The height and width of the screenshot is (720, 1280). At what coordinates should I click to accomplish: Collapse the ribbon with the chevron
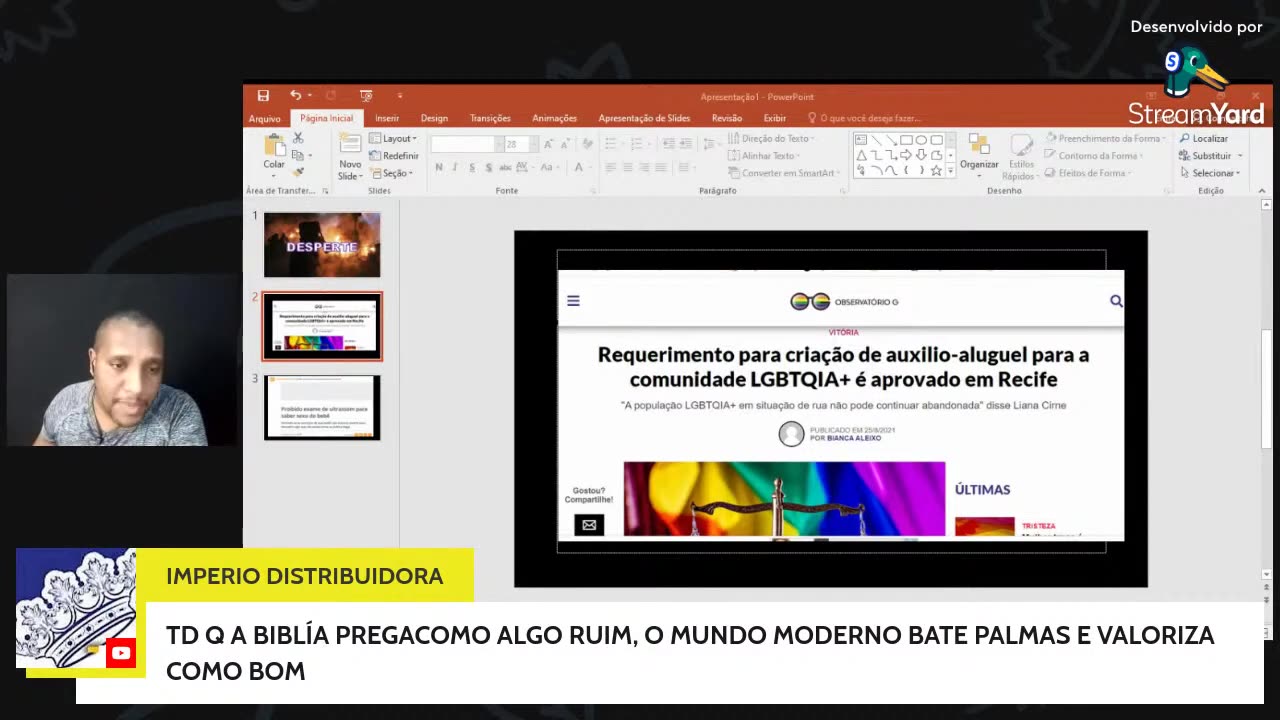point(1262,190)
